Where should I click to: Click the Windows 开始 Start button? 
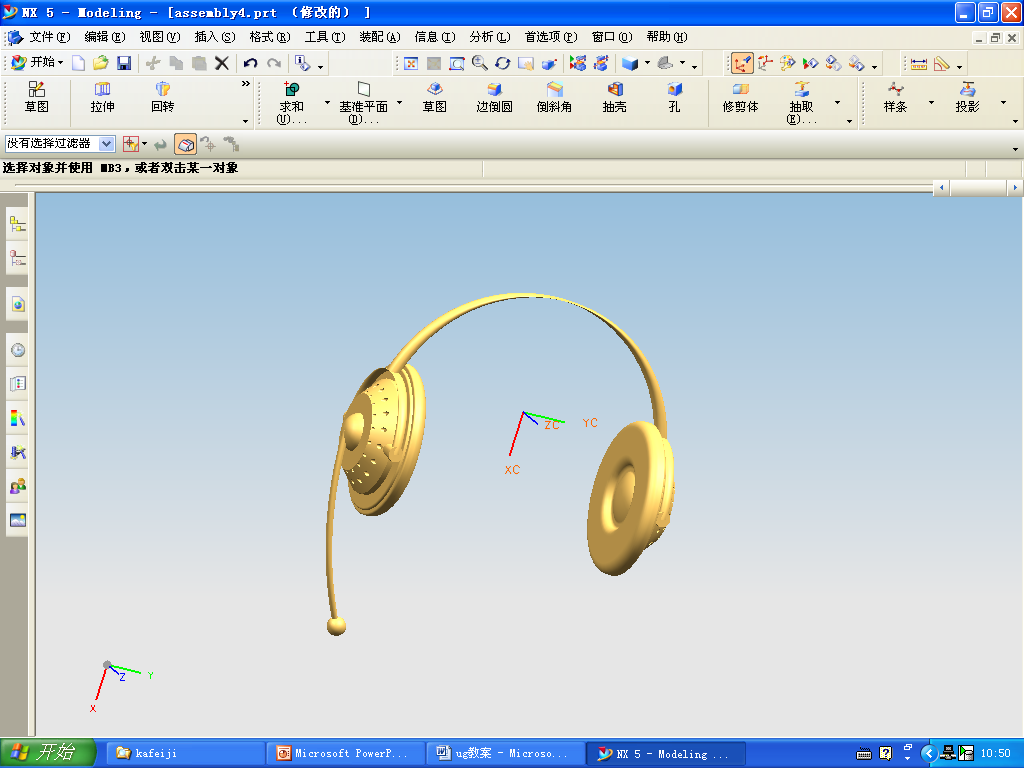[x=48, y=753]
